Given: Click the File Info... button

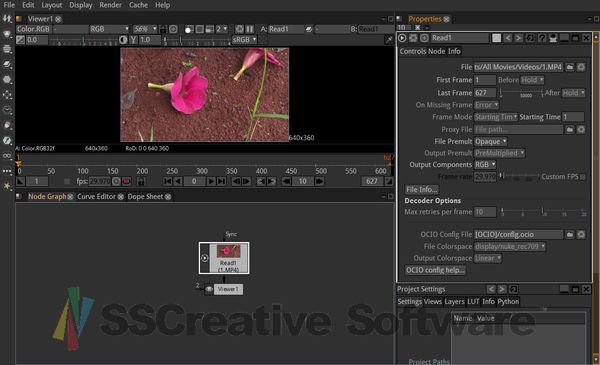Looking at the screenshot, I should tap(422, 189).
